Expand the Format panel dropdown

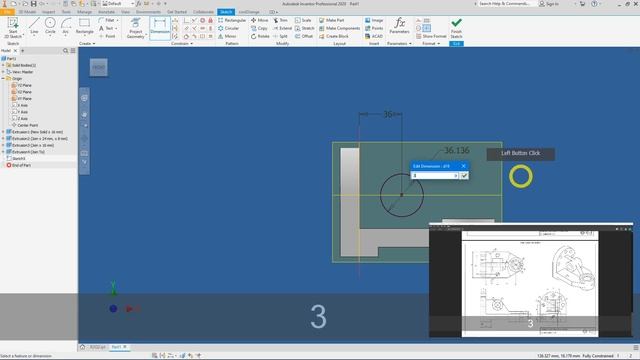click(431, 44)
